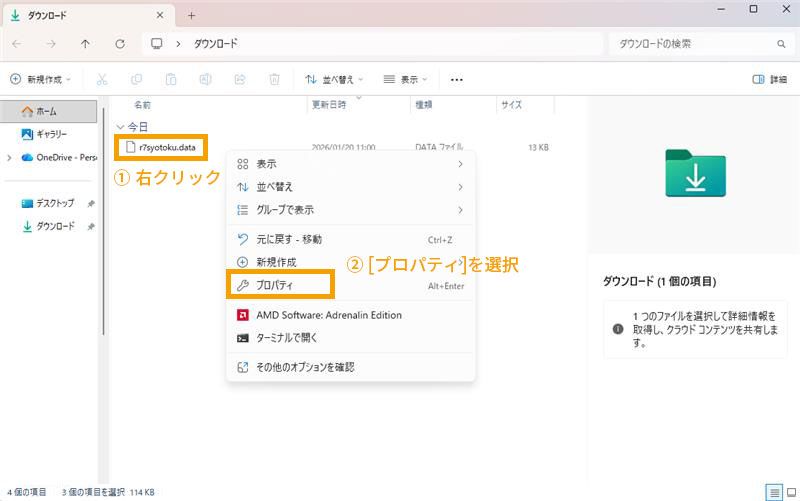Close the ダウンロード tab
Screen dimensions: 800x501
coord(160,15)
